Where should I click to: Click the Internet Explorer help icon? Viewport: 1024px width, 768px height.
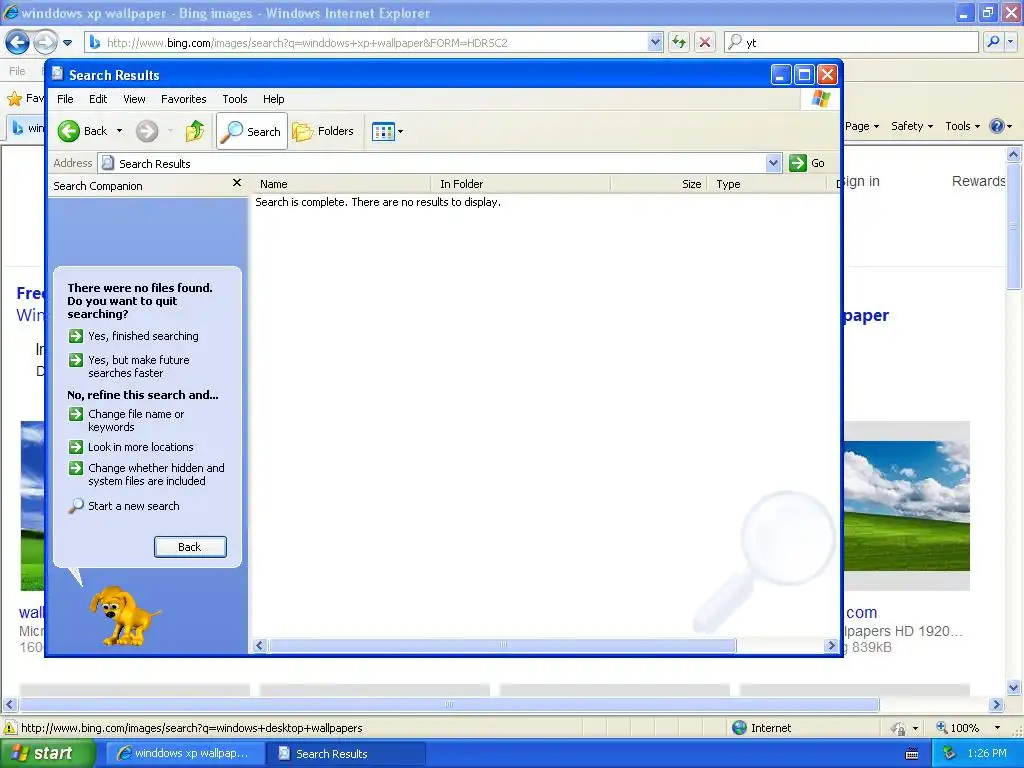(997, 127)
